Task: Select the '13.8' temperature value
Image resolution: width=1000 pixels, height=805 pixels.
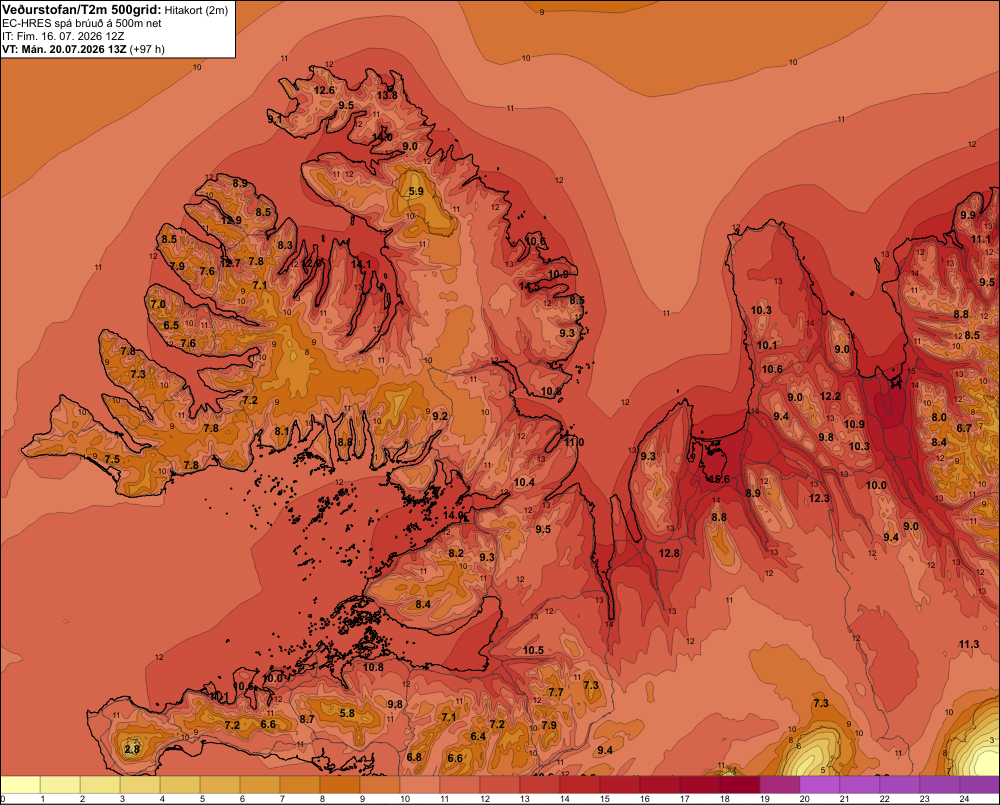Action: click(x=386, y=96)
